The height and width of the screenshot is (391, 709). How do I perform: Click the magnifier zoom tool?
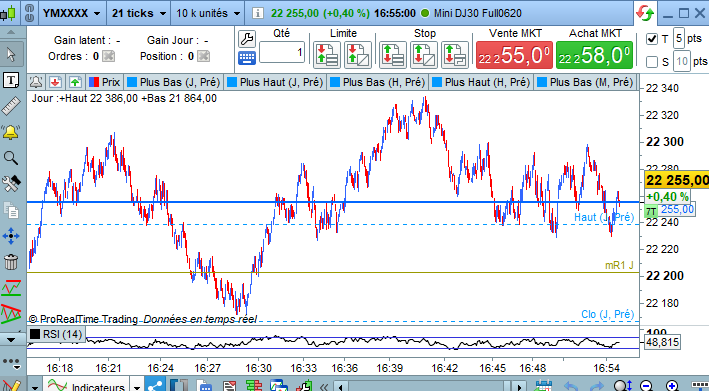pyautogui.click(x=11, y=158)
